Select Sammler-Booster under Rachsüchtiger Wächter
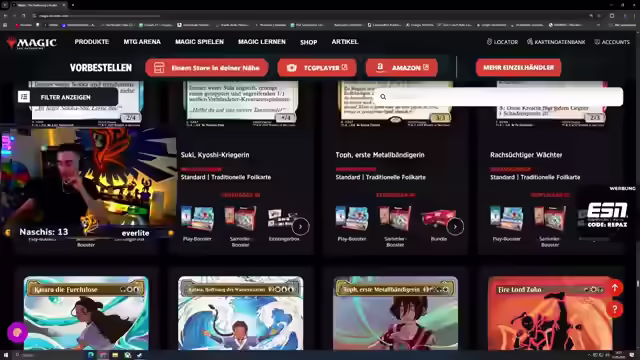This screenshot has width=640, height=360. click(550, 227)
